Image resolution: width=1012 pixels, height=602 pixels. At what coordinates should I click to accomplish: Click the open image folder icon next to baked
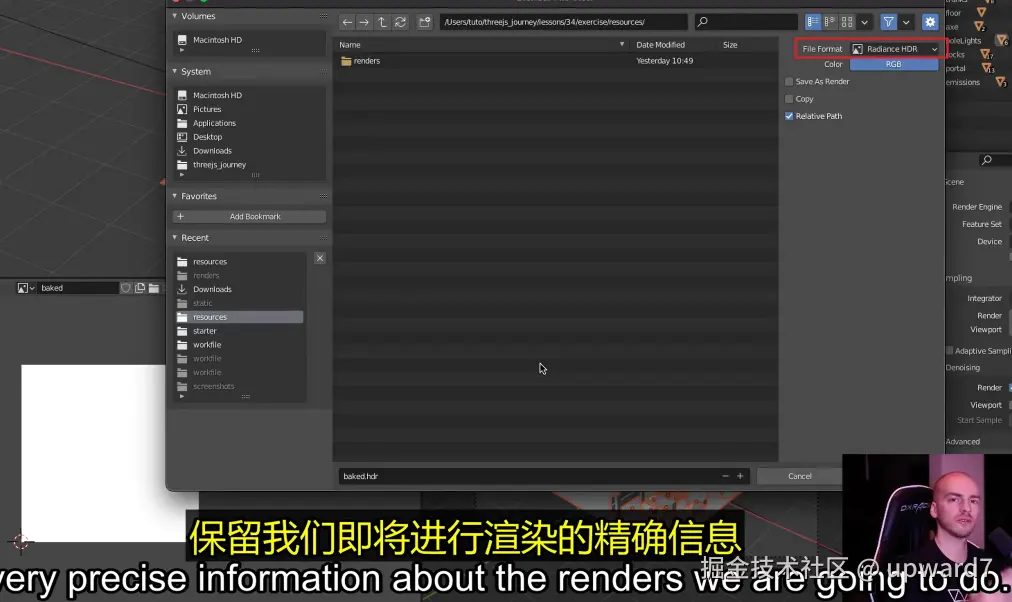[x=154, y=288]
